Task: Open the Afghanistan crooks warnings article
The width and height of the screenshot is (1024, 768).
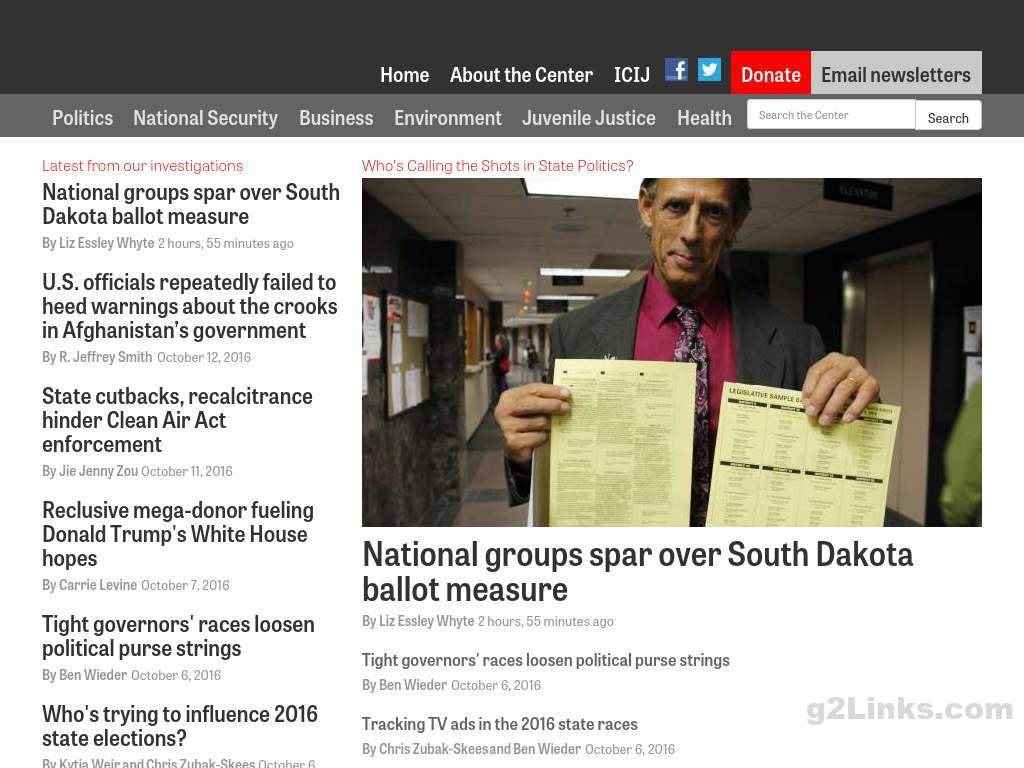Action: coord(189,306)
